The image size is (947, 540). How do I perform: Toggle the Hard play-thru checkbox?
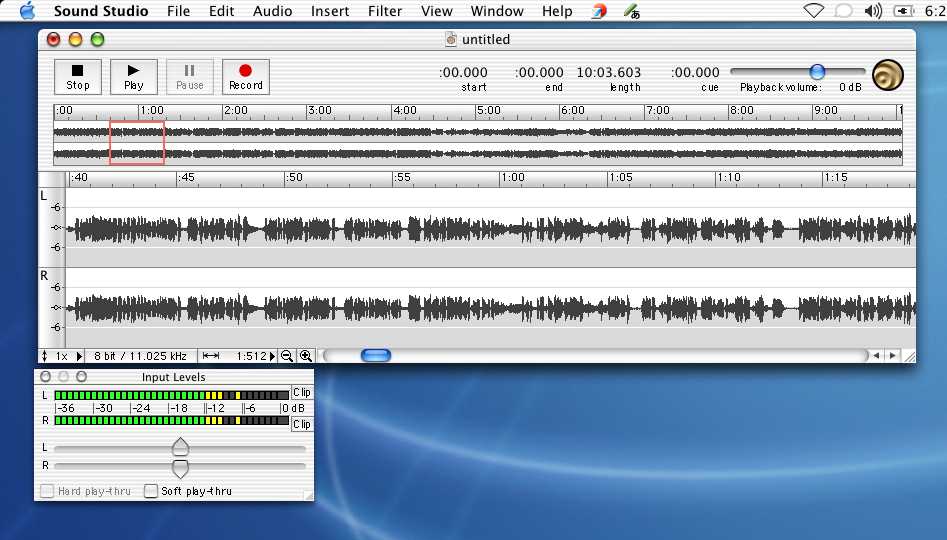coord(47,491)
